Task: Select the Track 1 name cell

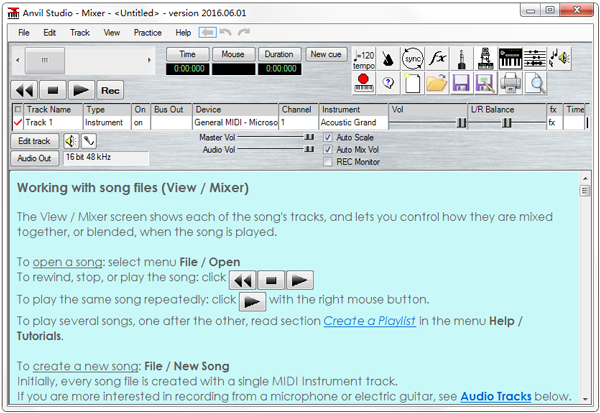Action: click(x=53, y=122)
